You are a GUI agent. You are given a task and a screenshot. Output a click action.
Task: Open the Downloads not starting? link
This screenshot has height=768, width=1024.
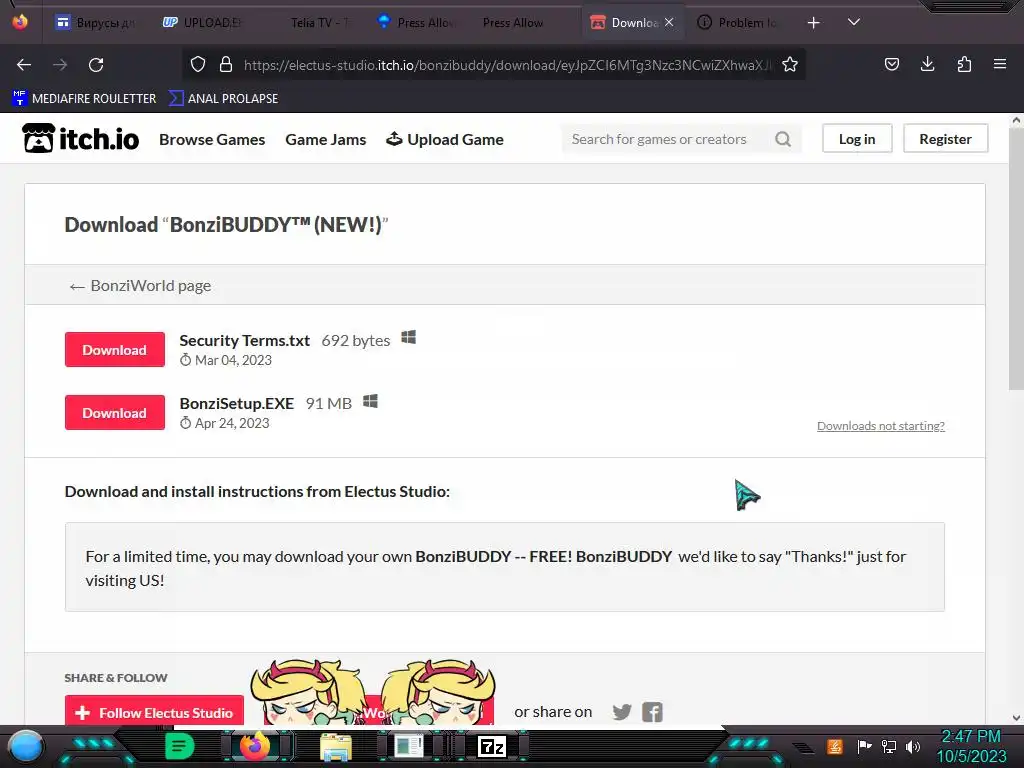click(x=880, y=426)
